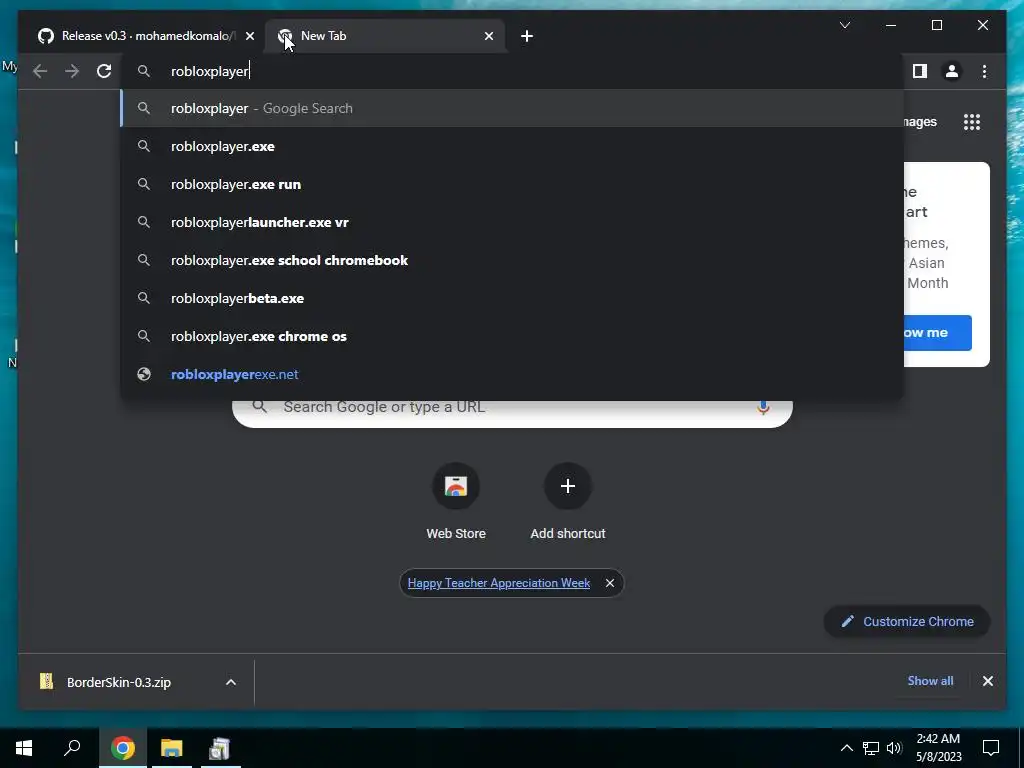
Task: Open BorderSkin-0.3.zip download
Action: 119,682
